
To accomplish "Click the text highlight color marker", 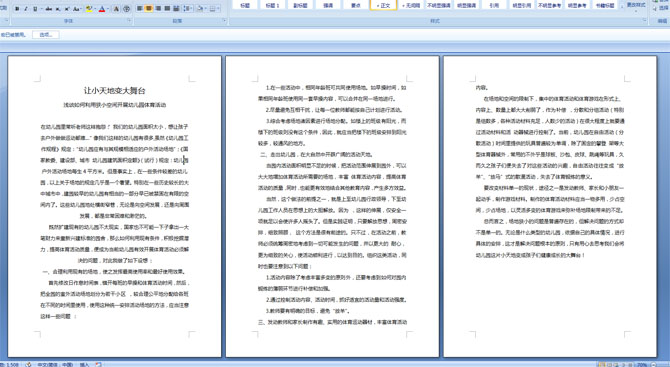I will 89,9.
